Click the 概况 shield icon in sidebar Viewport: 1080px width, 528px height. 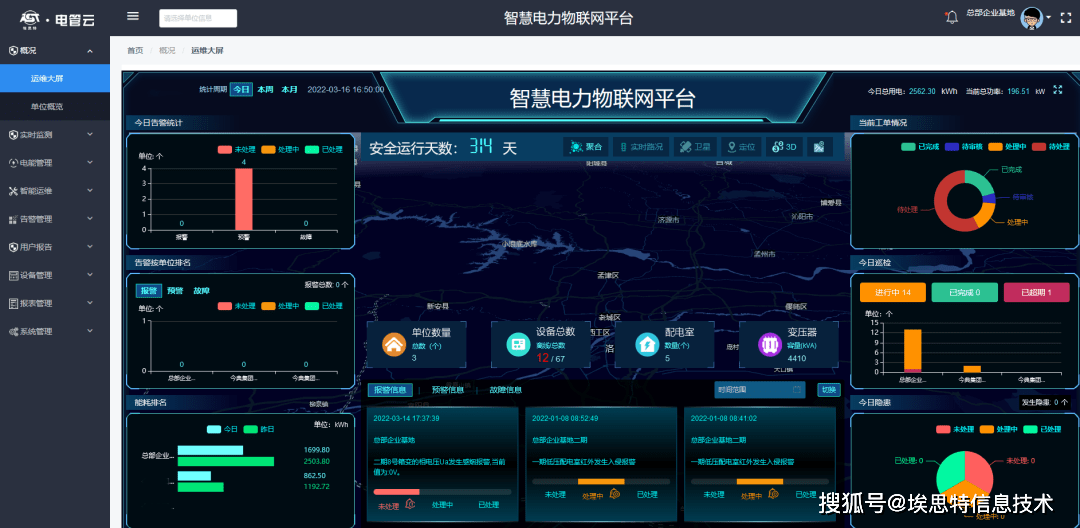pyautogui.click(x=13, y=51)
